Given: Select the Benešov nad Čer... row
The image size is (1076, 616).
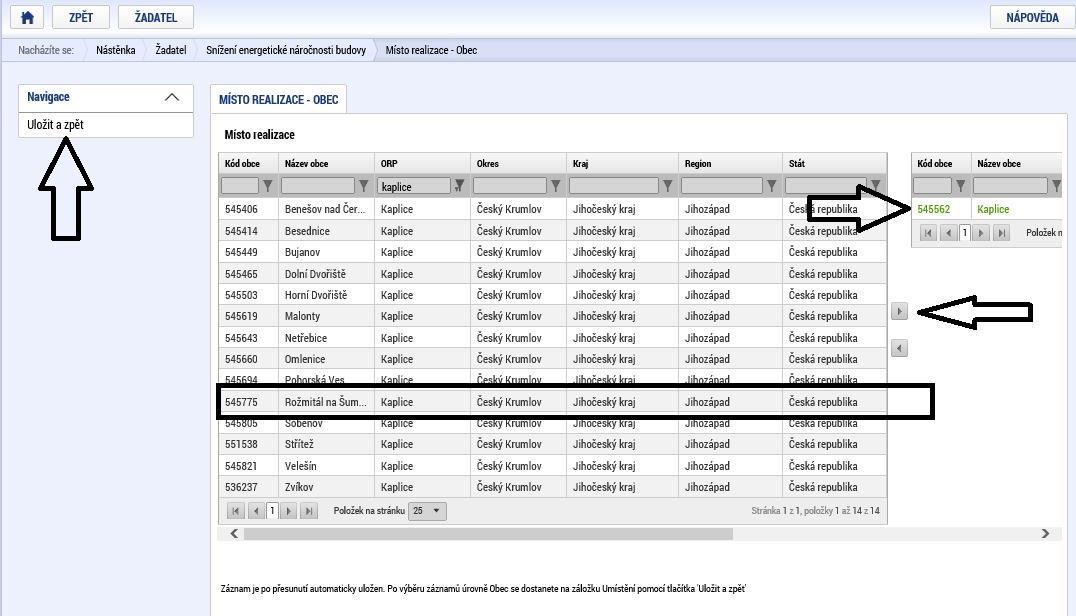Looking at the screenshot, I should 553,209.
